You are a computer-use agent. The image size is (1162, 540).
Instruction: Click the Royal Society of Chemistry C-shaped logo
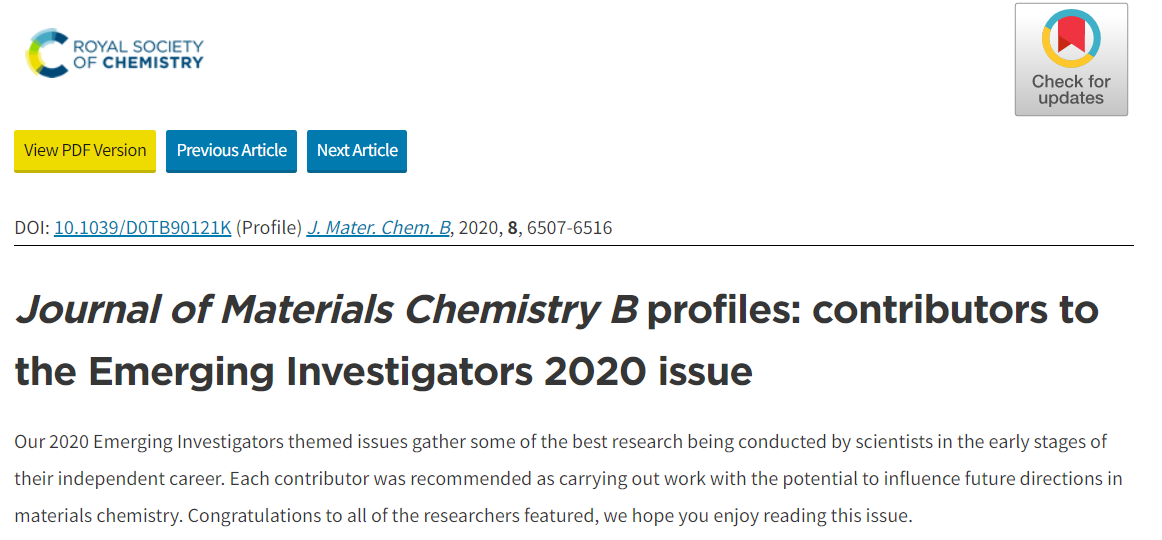[x=47, y=53]
